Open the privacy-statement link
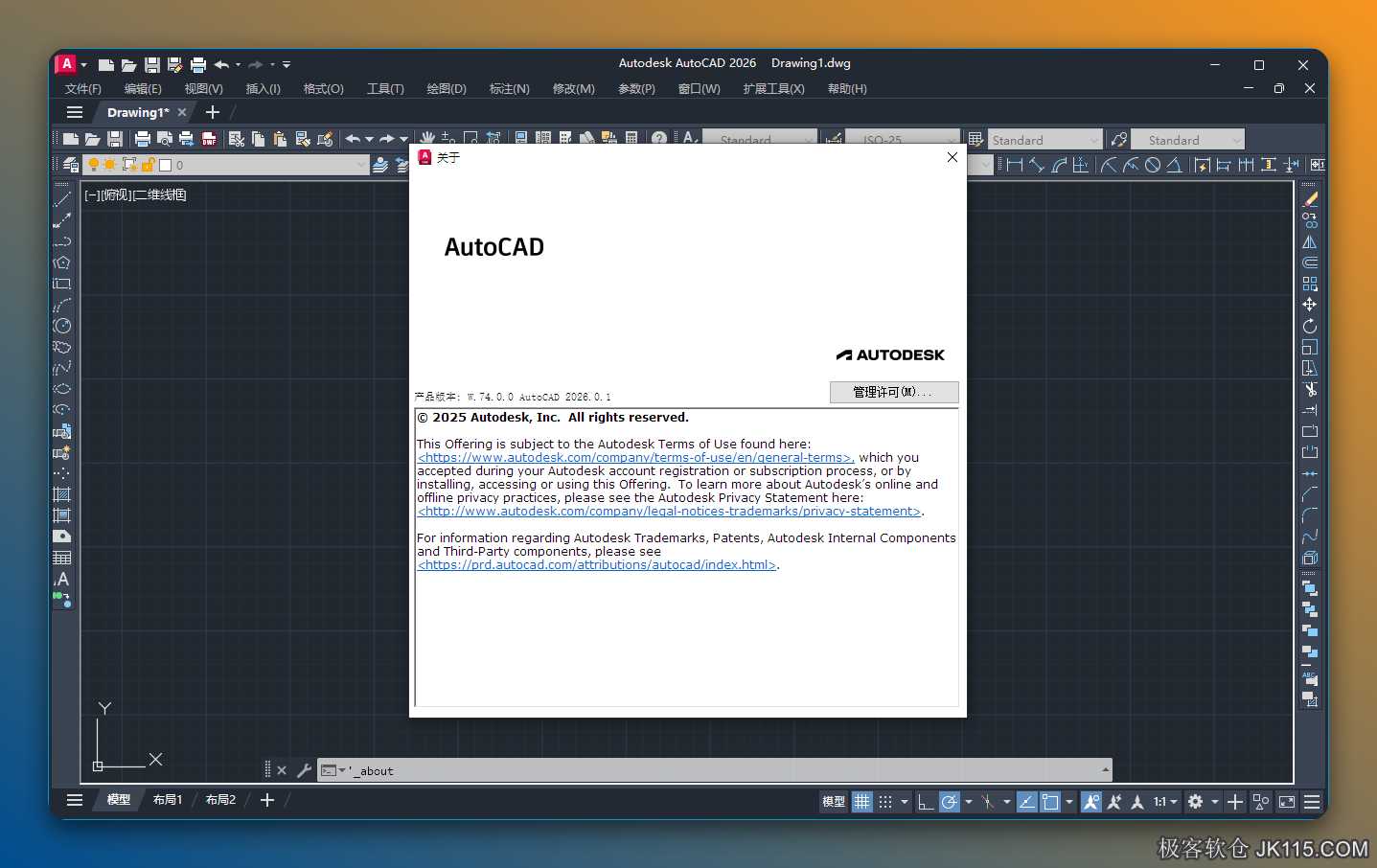Screen dimensions: 1377x868 click(x=669, y=512)
